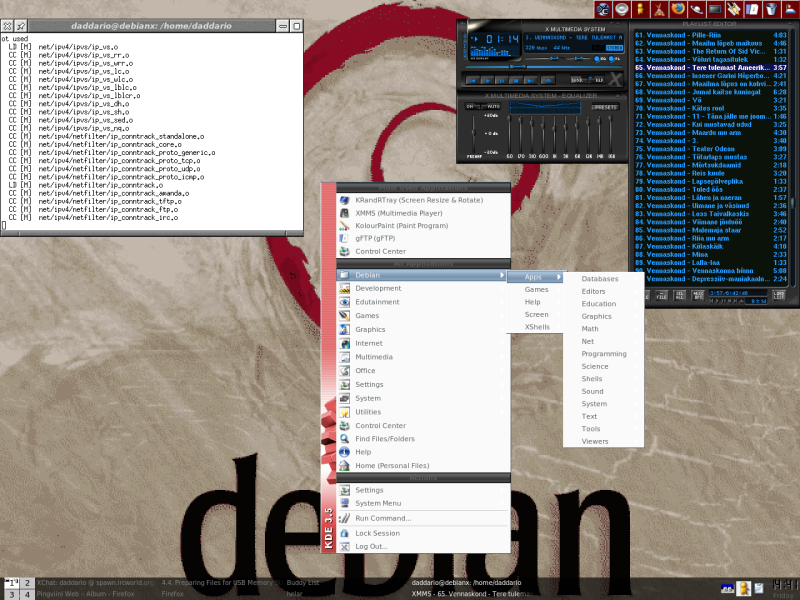800x600 pixels.
Task: Toggle the XMMS playlist window button
Action: click(x=613, y=59)
